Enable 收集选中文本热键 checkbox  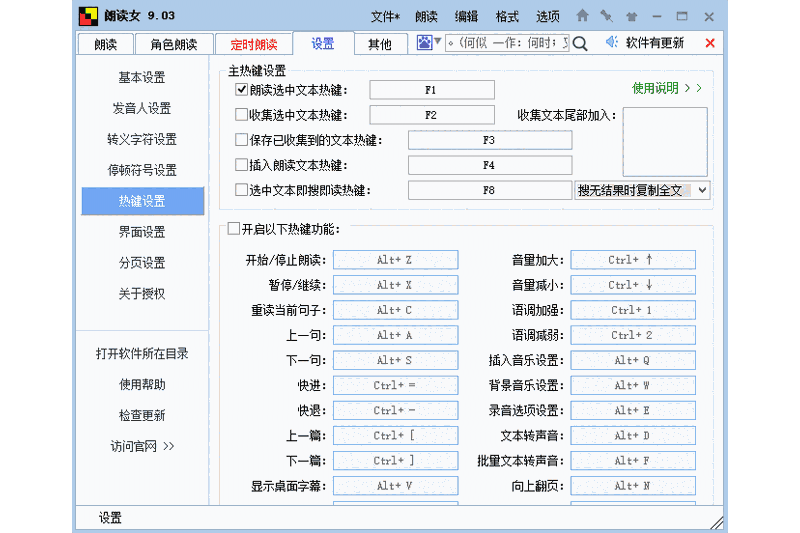tap(241, 115)
